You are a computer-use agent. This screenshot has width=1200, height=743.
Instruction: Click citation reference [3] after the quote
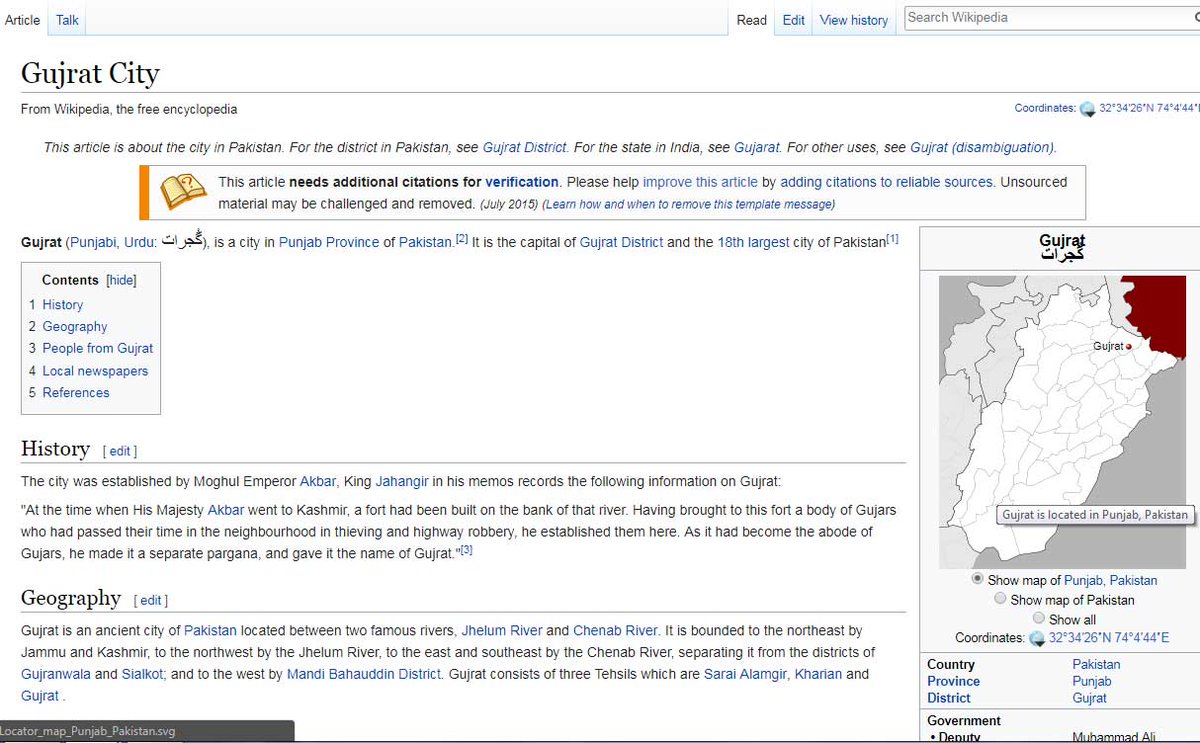pyautogui.click(x=466, y=549)
